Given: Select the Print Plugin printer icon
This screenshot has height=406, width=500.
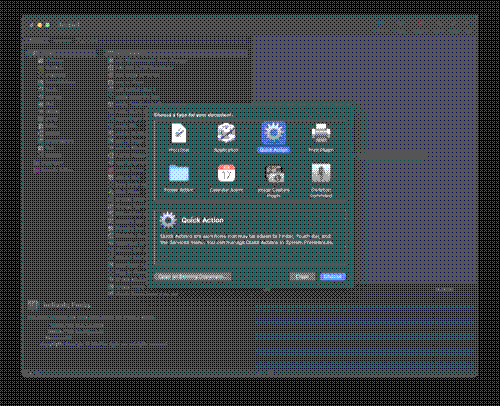Looking at the screenshot, I should point(321,133).
